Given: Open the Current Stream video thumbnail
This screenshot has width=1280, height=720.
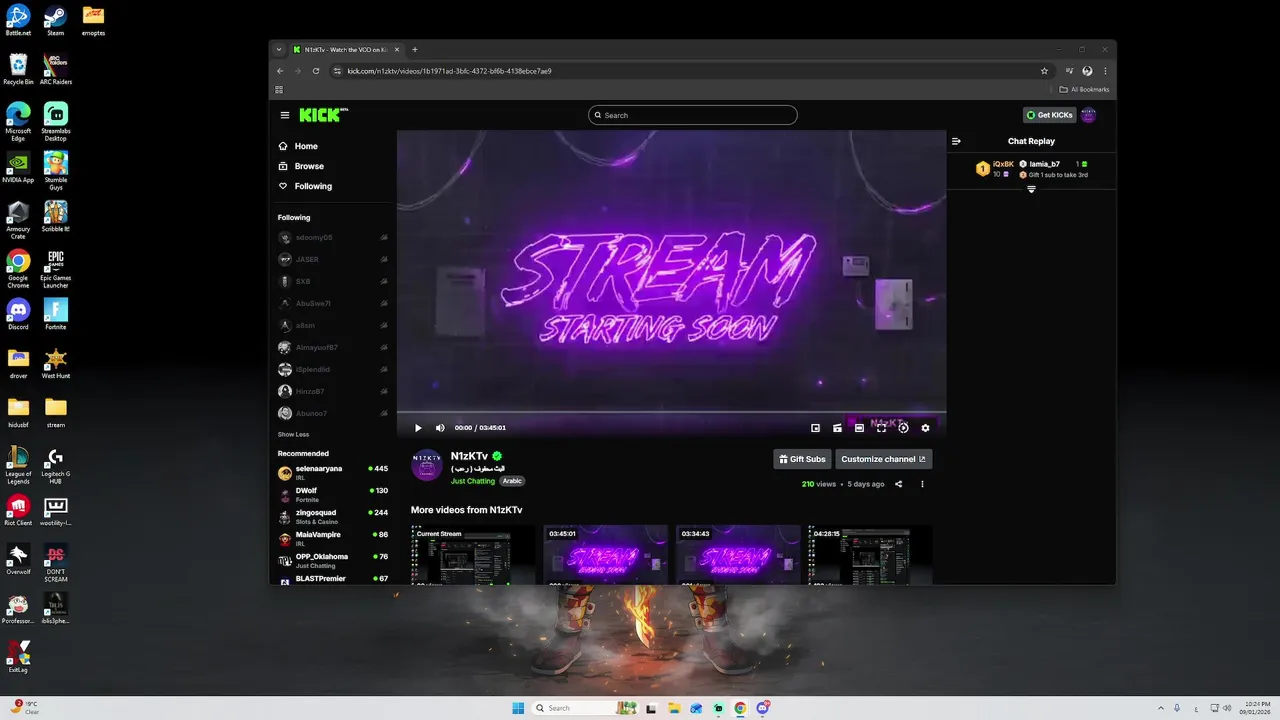Looking at the screenshot, I should point(473,555).
